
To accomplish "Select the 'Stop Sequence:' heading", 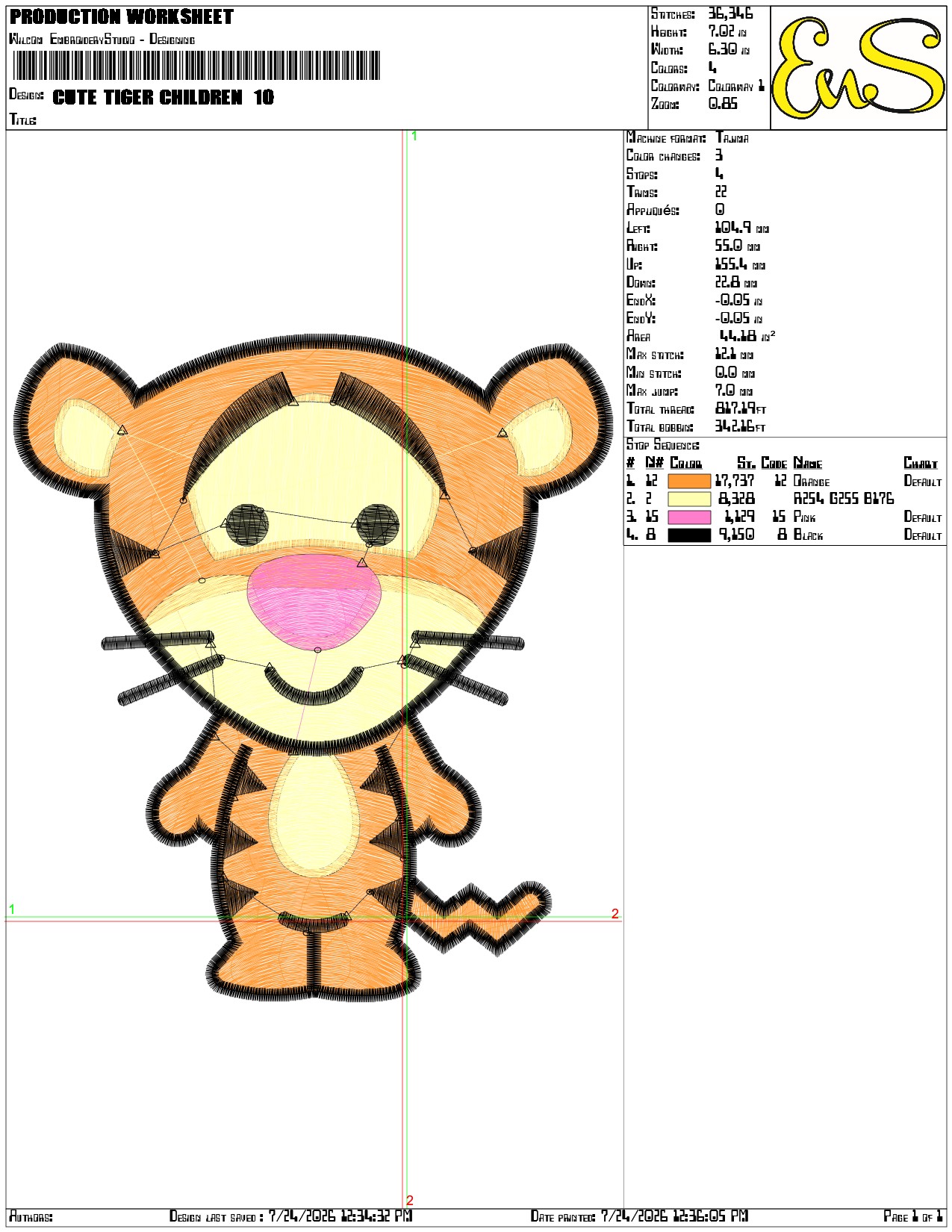I will coord(663,445).
